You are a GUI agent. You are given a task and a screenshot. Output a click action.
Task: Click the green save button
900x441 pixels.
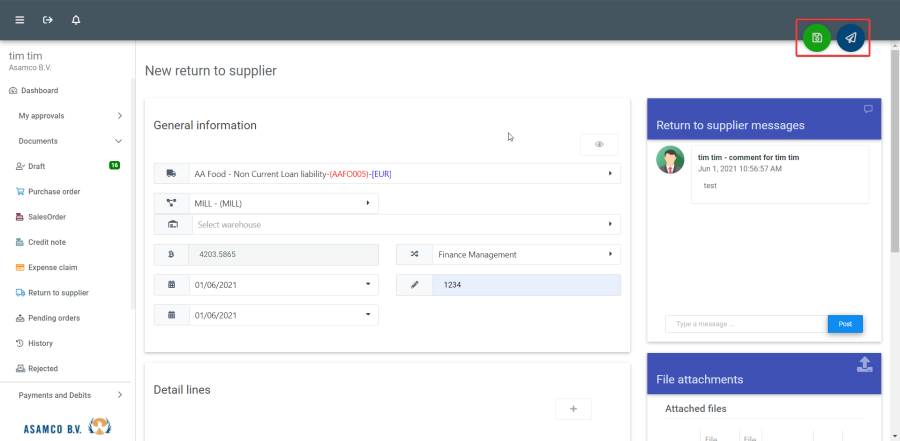coord(817,38)
